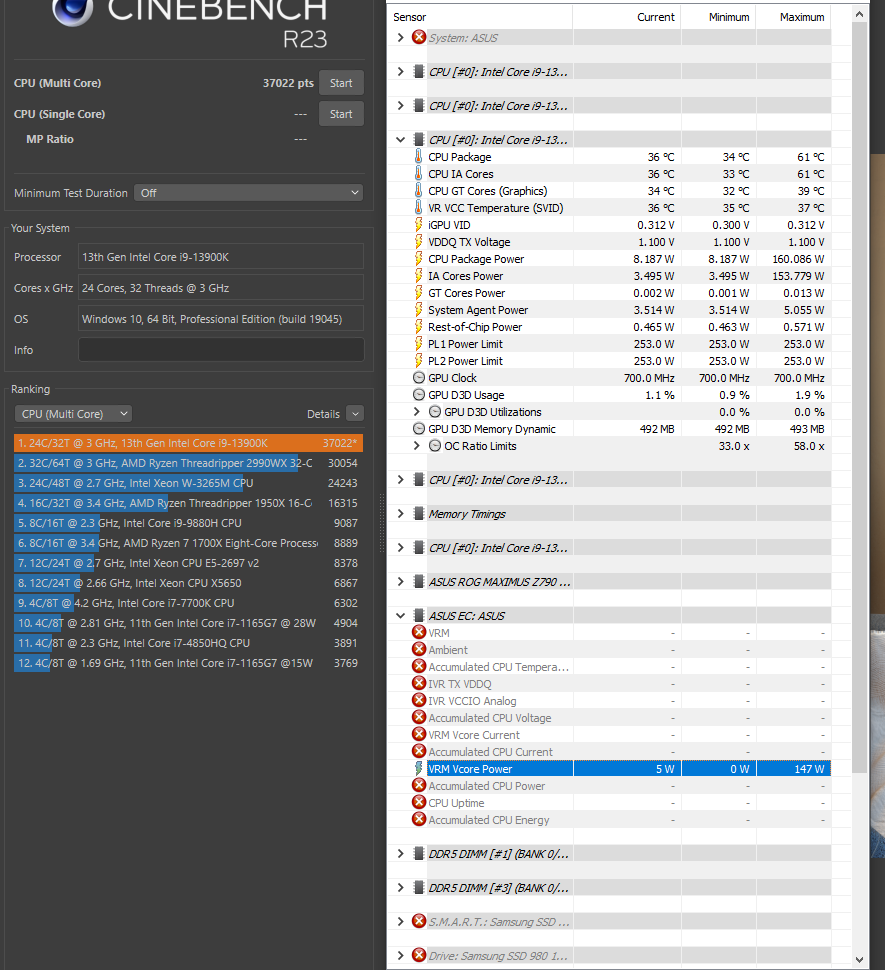Click the PL1 Power Limit bolt icon
This screenshot has width=885, height=970.
419,344
